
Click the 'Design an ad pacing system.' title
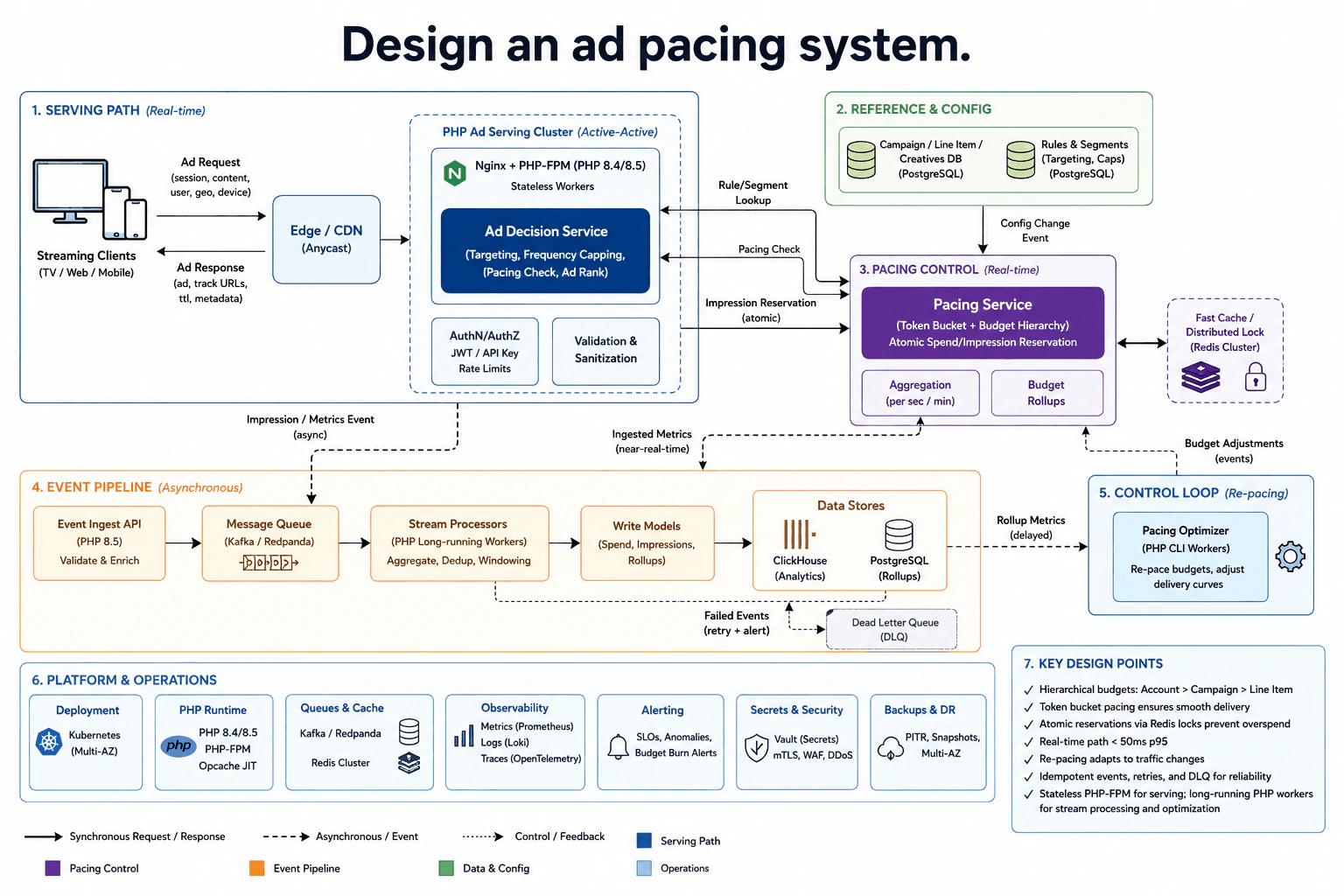pos(656,44)
